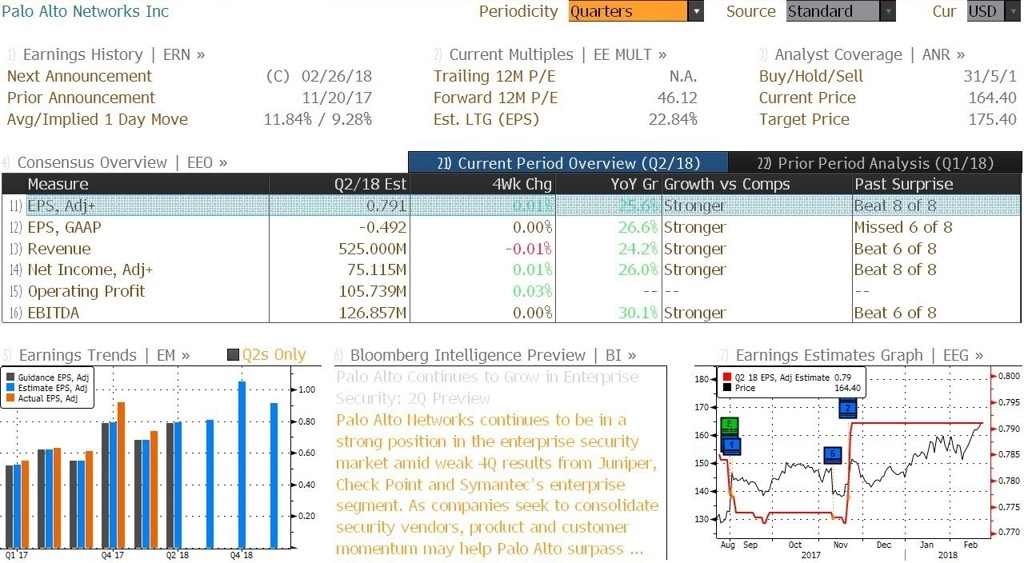Screen dimensions: 1024x563
Task: Click Actual EPS, Adj legend swatch
Action: click(x=10, y=398)
